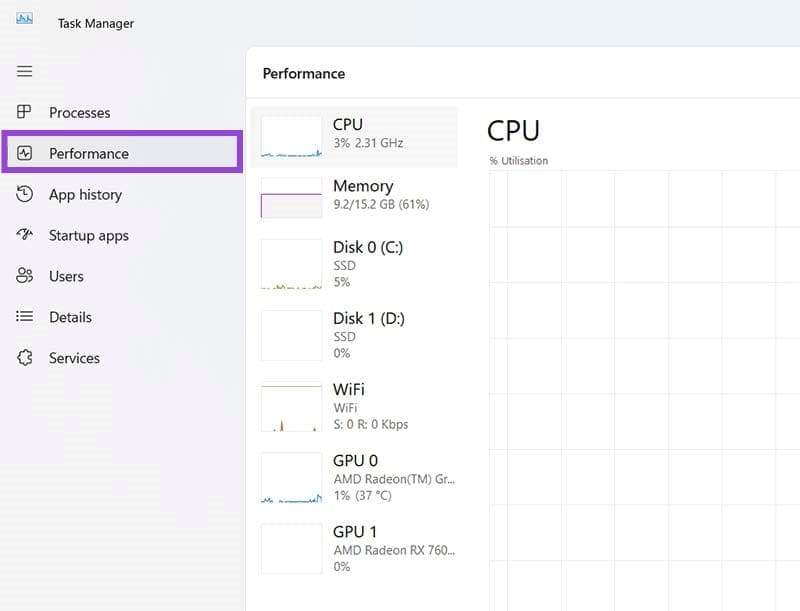Select the CPU mini graph thumbnail

tap(291, 137)
